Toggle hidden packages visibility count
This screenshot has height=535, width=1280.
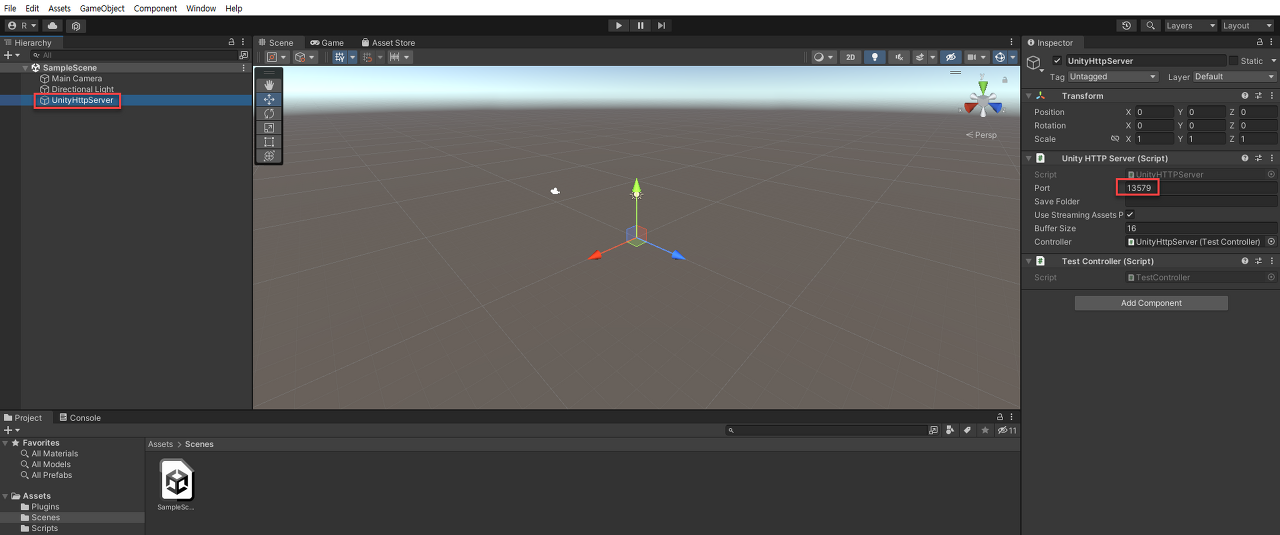point(1007,430)
